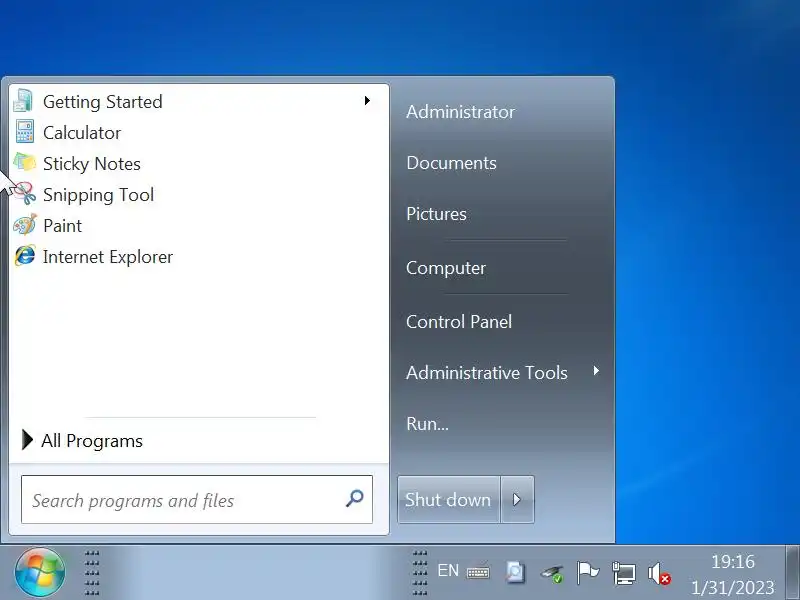Start Paint from the program list
Screen dimensions: 800x600
pyautogui.click(x=199, y=226)
